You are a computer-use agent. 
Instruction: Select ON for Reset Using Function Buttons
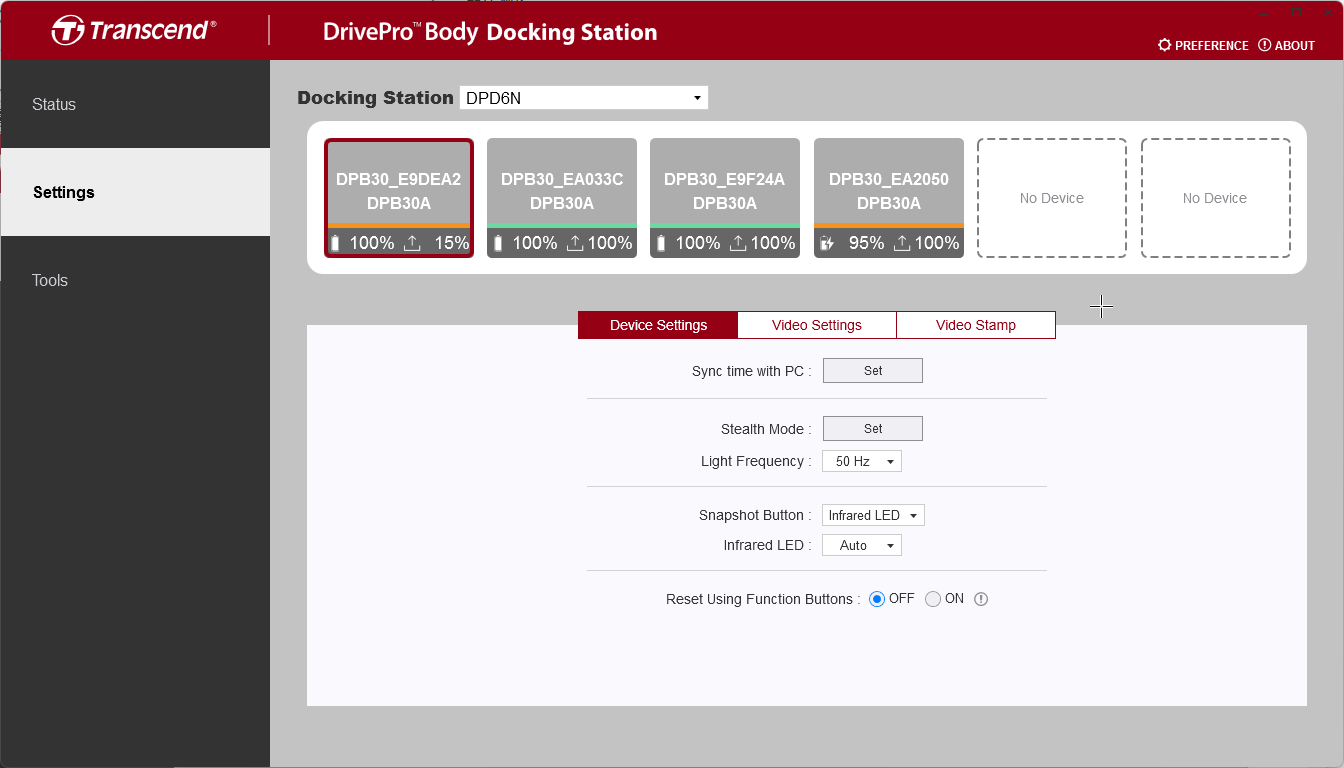coord(933,599)
